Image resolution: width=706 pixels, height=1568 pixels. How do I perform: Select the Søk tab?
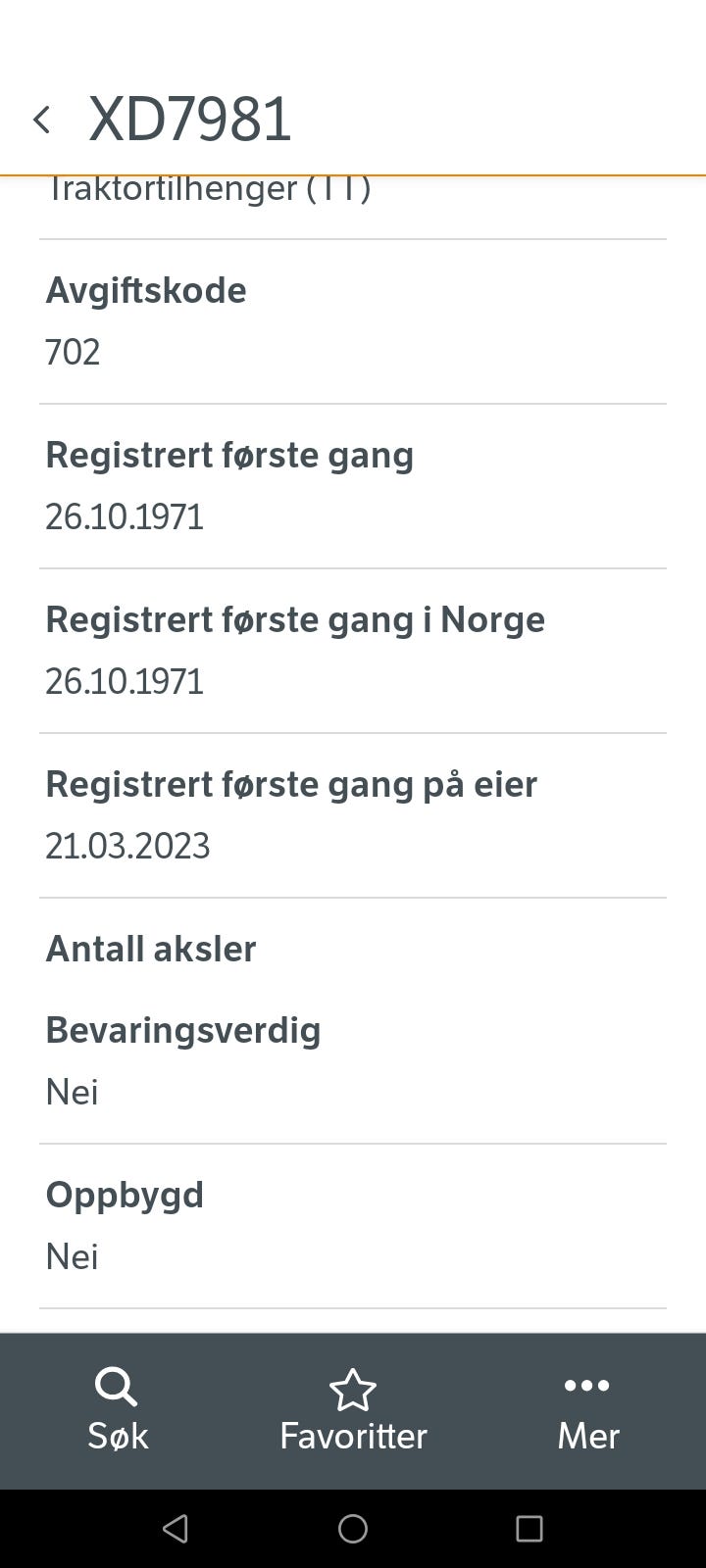(x=116, y=1411)
